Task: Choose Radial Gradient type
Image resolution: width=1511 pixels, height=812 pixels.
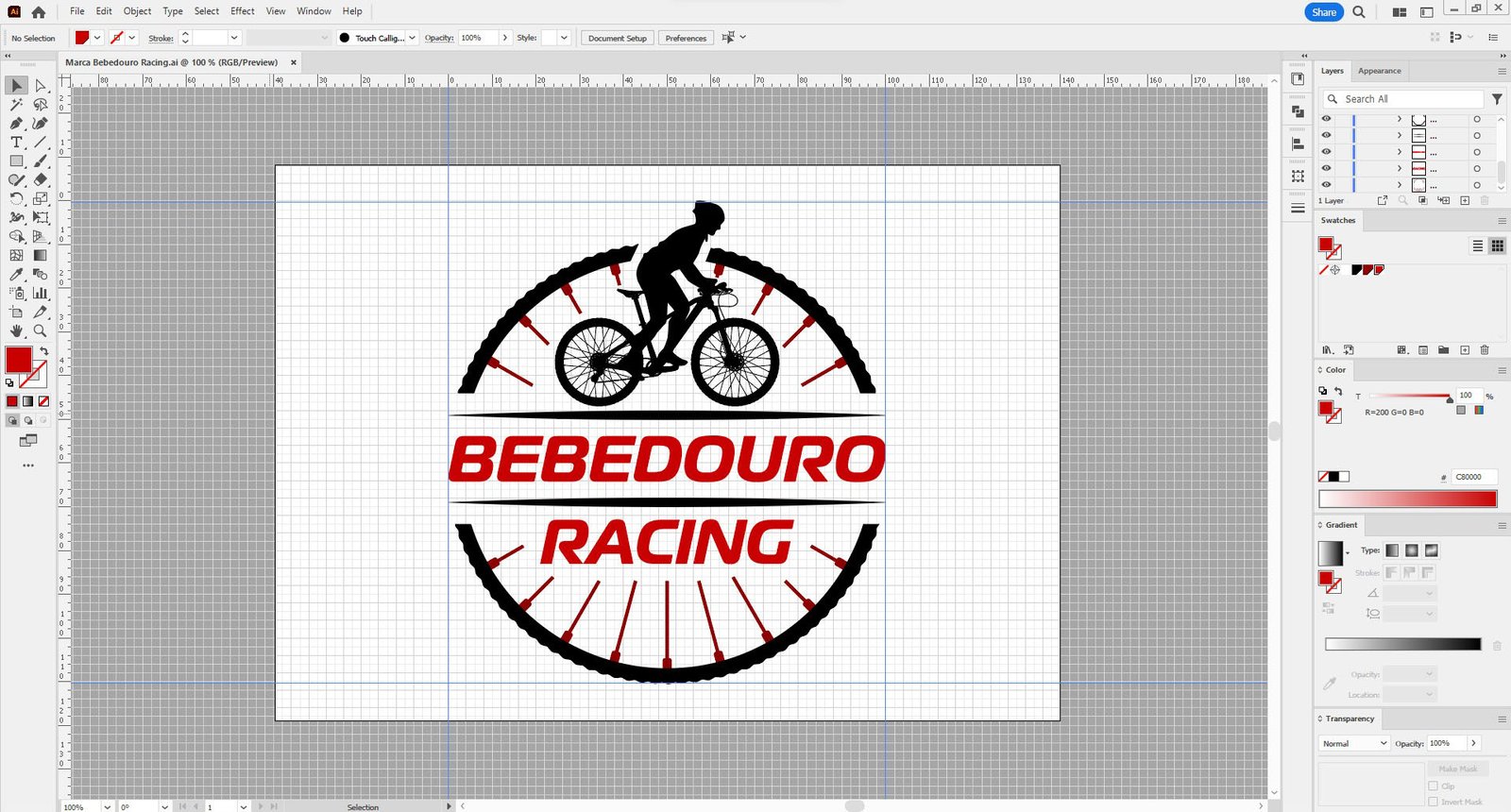Action: coord(1412,550)
